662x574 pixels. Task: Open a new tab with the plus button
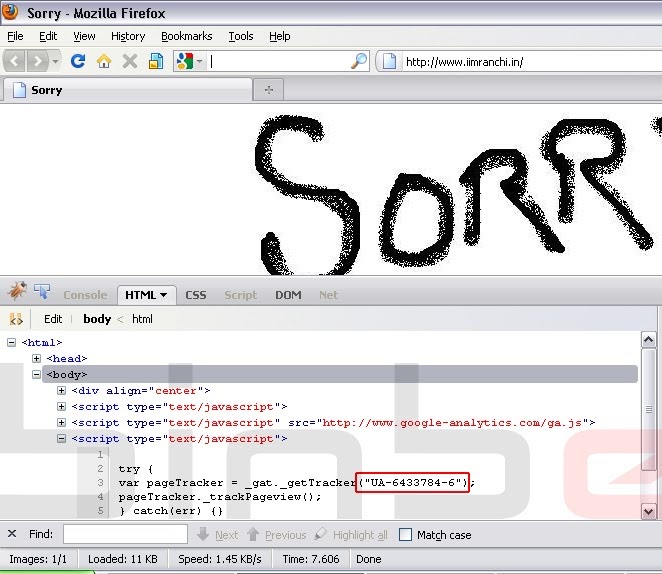269,90
